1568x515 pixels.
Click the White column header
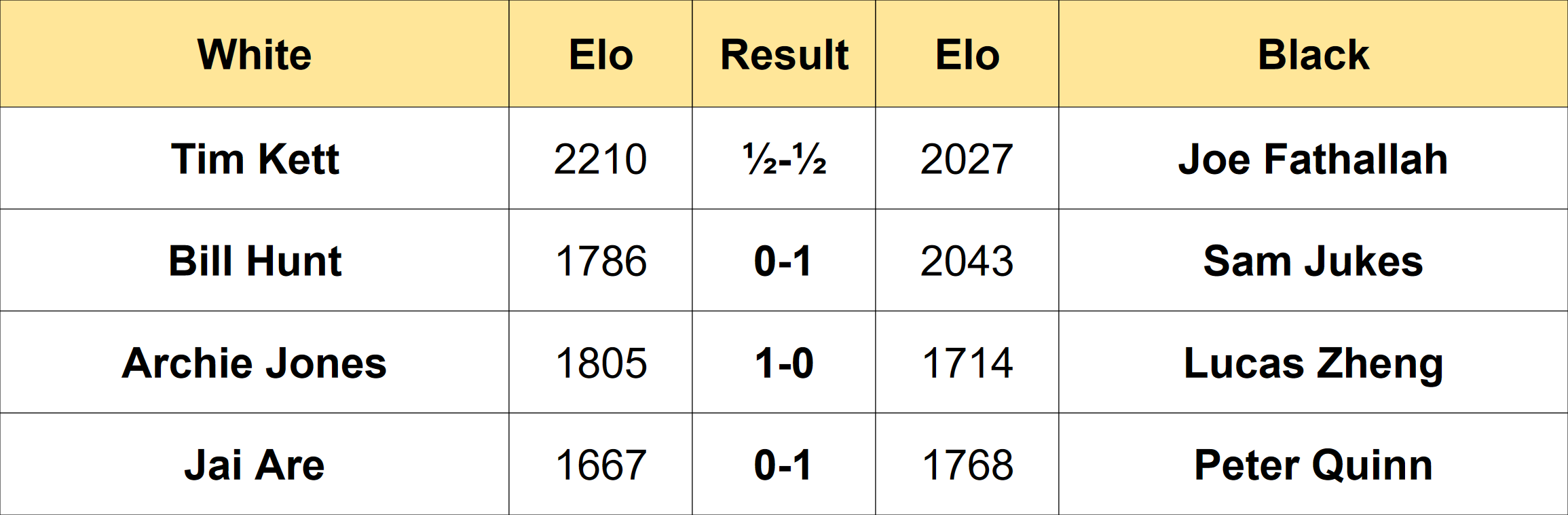click(255, 54)
